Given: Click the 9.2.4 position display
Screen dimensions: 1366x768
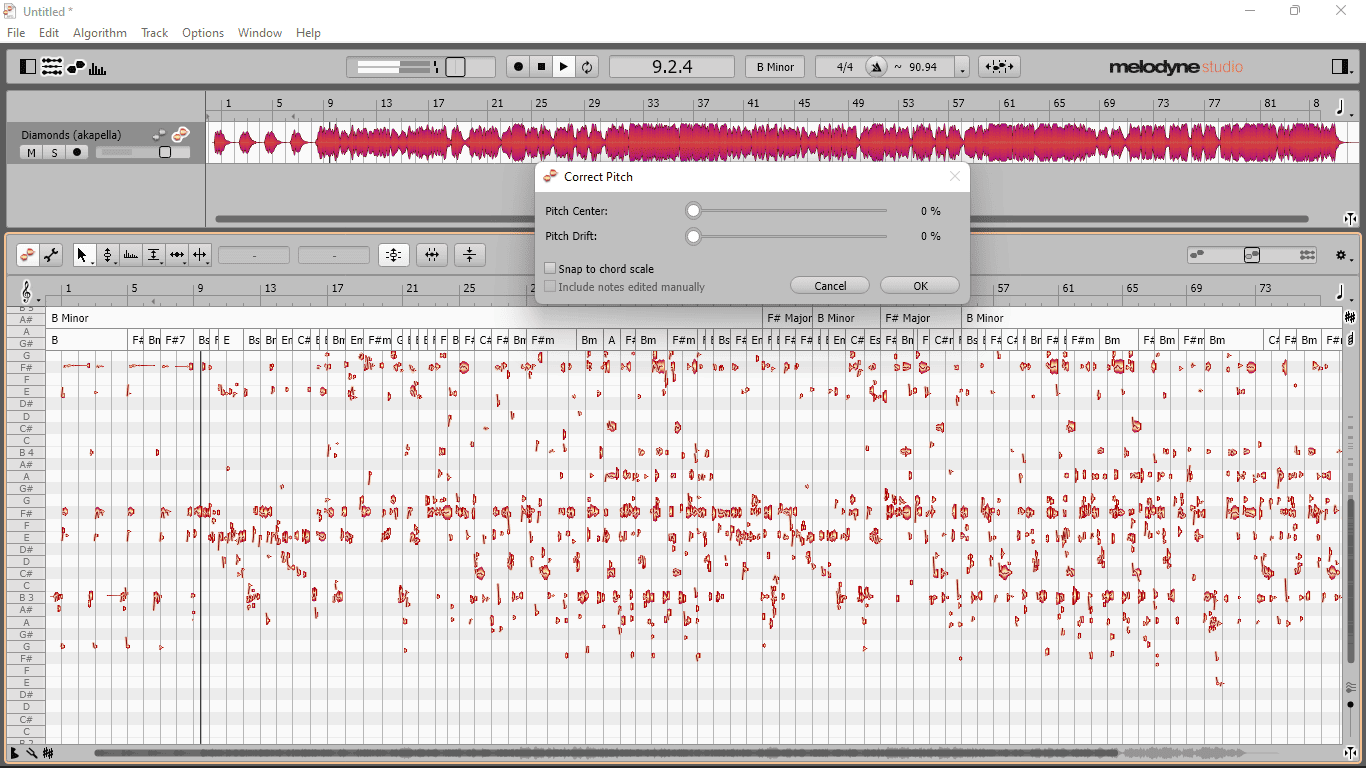Looking at the screenshot, I should tap(672, 67).
